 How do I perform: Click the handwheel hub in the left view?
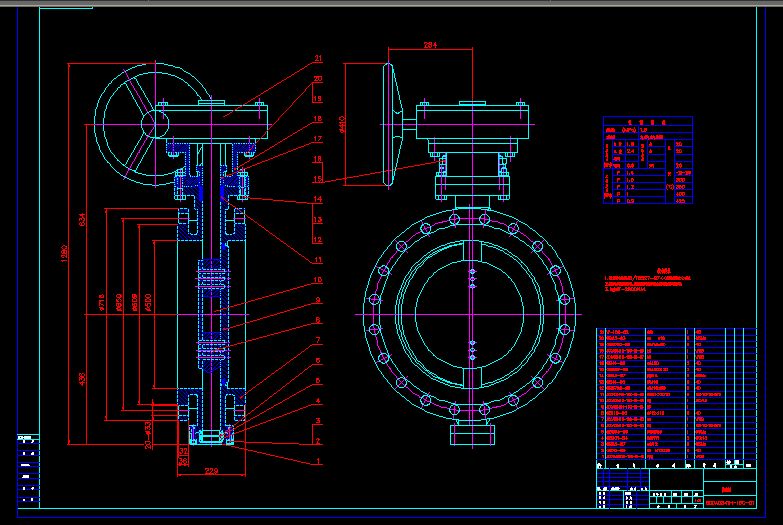point(155,123)
